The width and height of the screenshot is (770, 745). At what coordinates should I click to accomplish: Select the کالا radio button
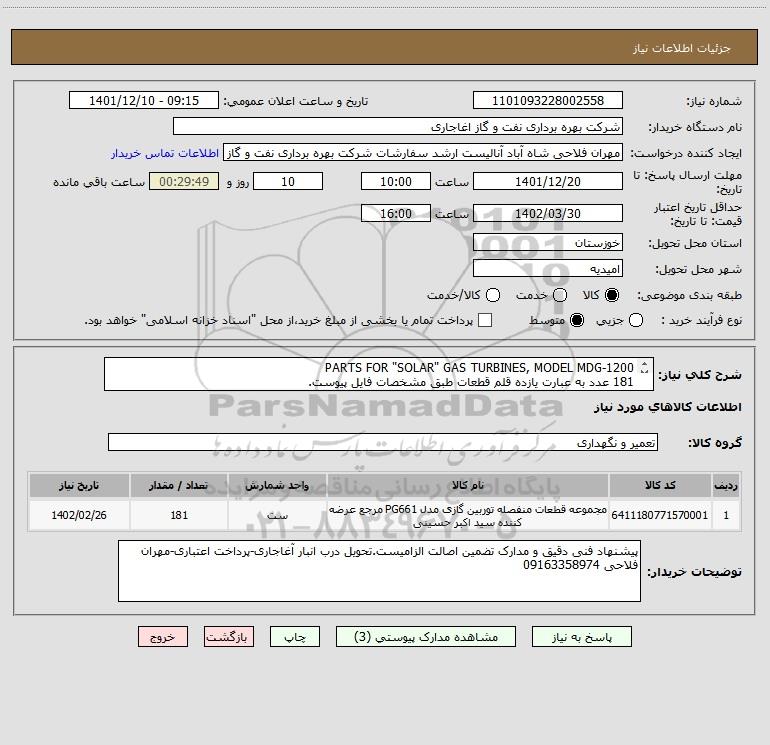point(612,295)
